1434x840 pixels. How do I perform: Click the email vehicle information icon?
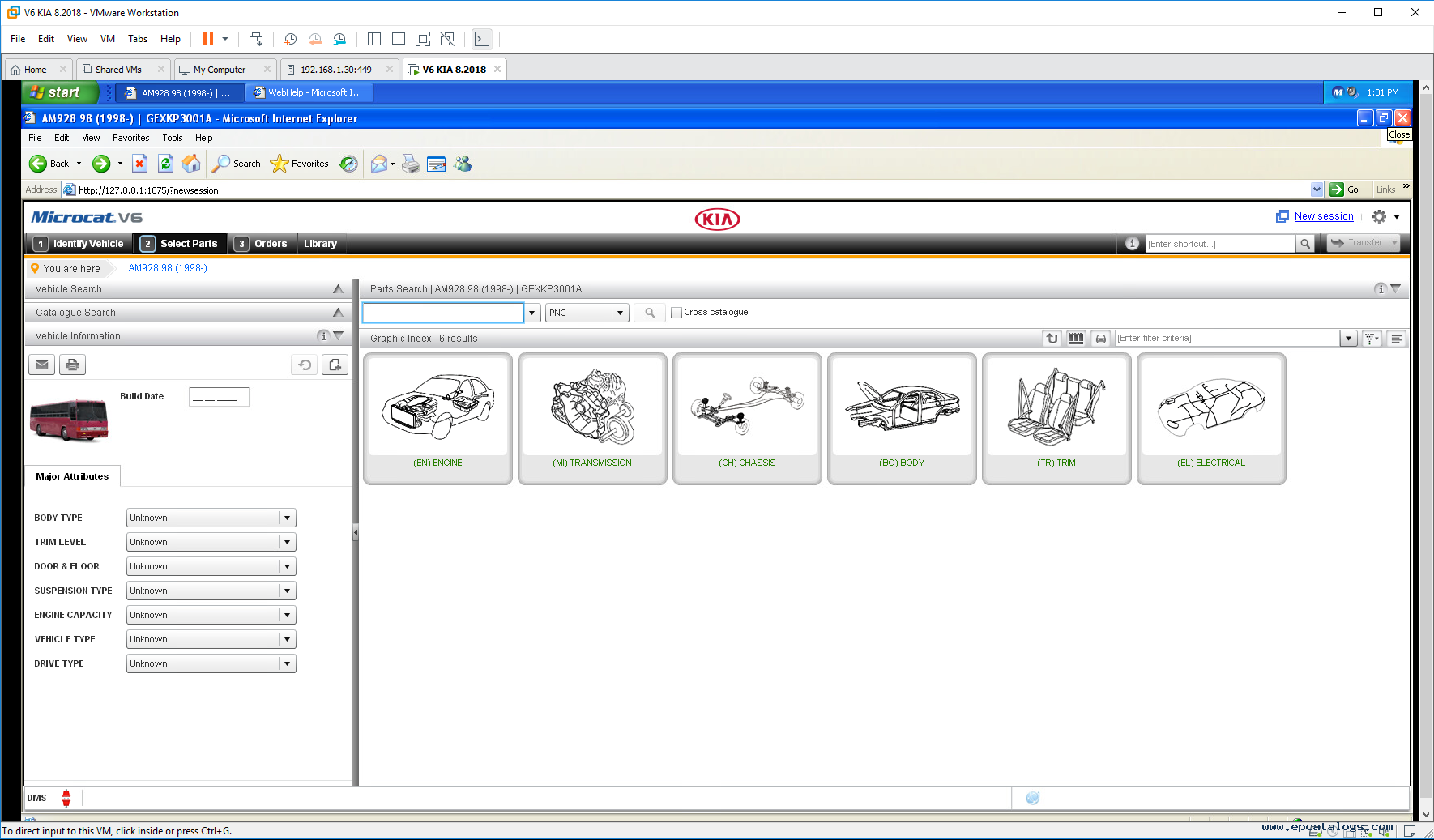(42, 365)
